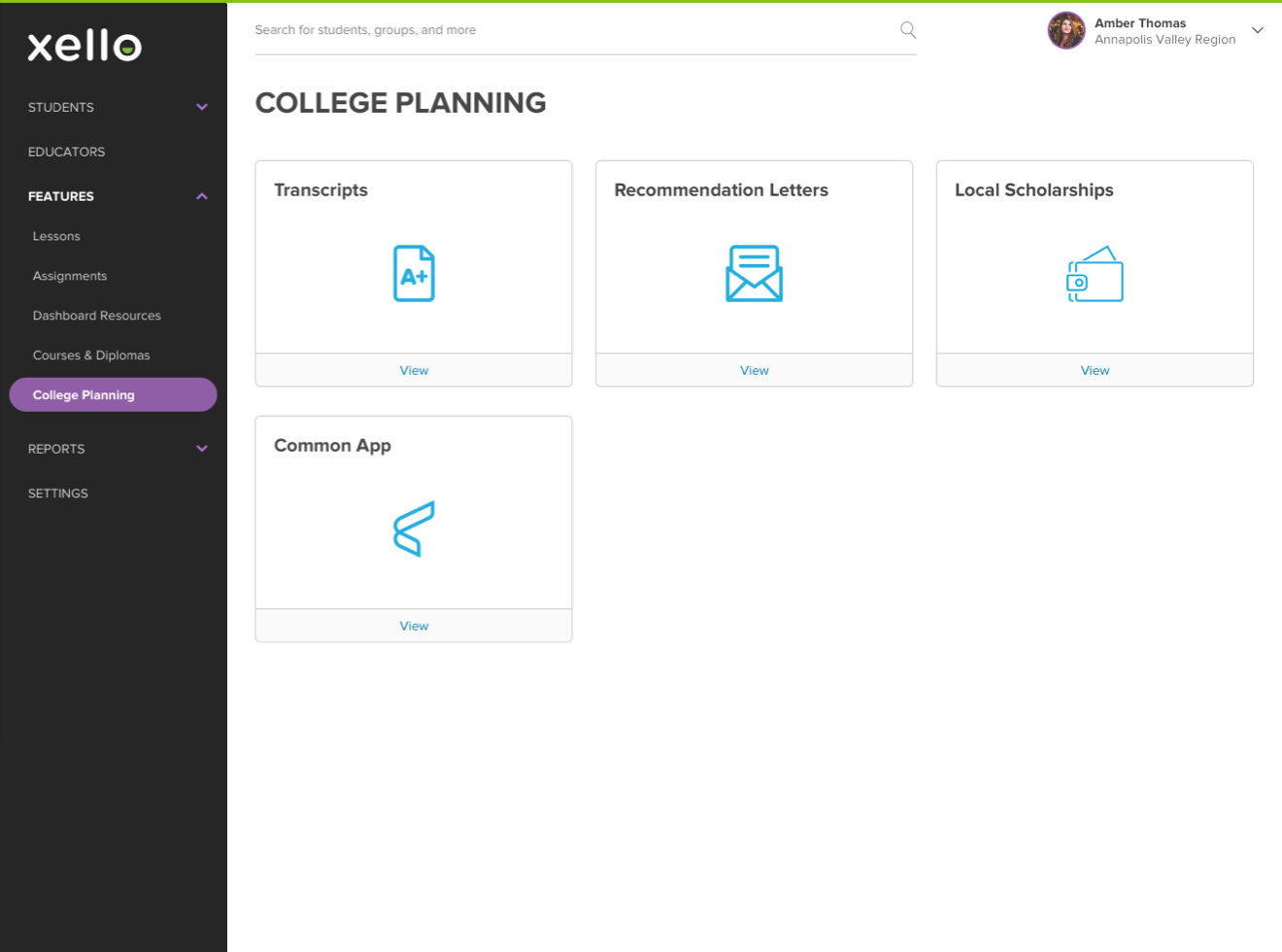Open the account dropdown beside Annapolis Valley Region
Viewport: 1282px width, 952px height.
(1258, 30)
